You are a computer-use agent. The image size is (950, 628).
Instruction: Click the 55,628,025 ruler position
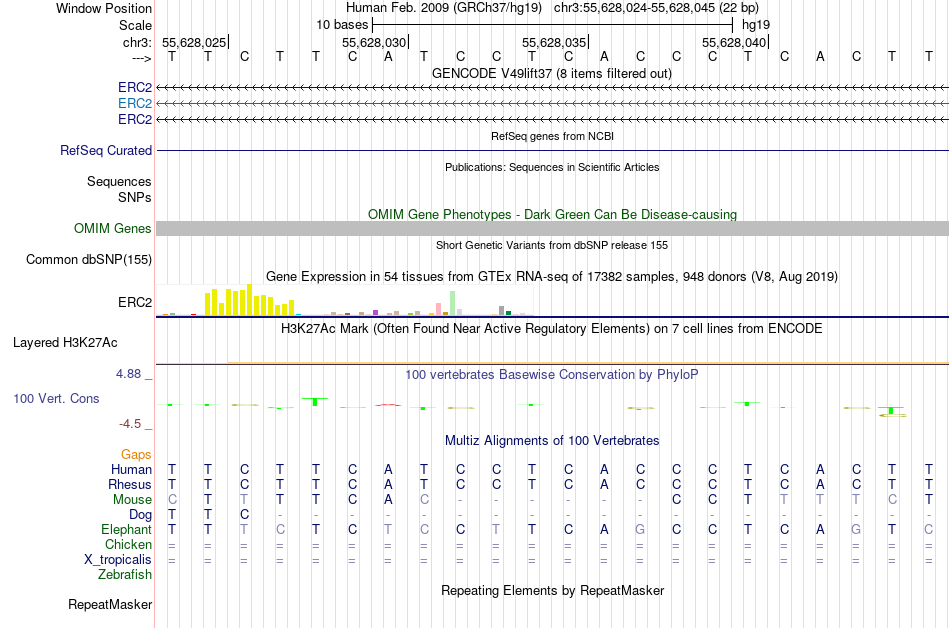click(x=194, y=42)
